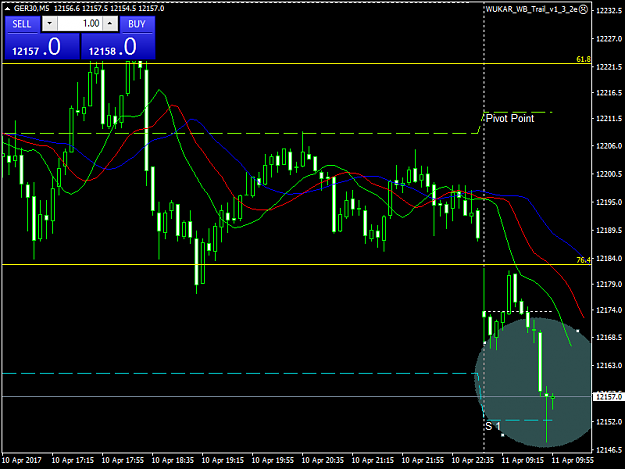Click the buy price 12158.0 tile
The image size is (625, 469).
(118, 46)
